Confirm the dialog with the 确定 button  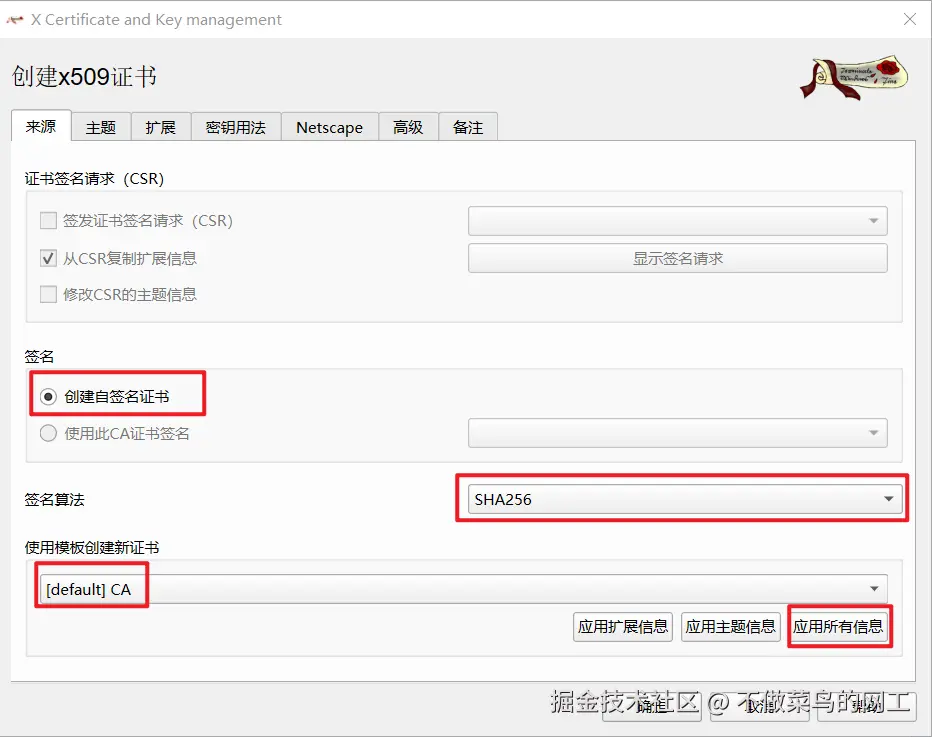click(653, 706)
